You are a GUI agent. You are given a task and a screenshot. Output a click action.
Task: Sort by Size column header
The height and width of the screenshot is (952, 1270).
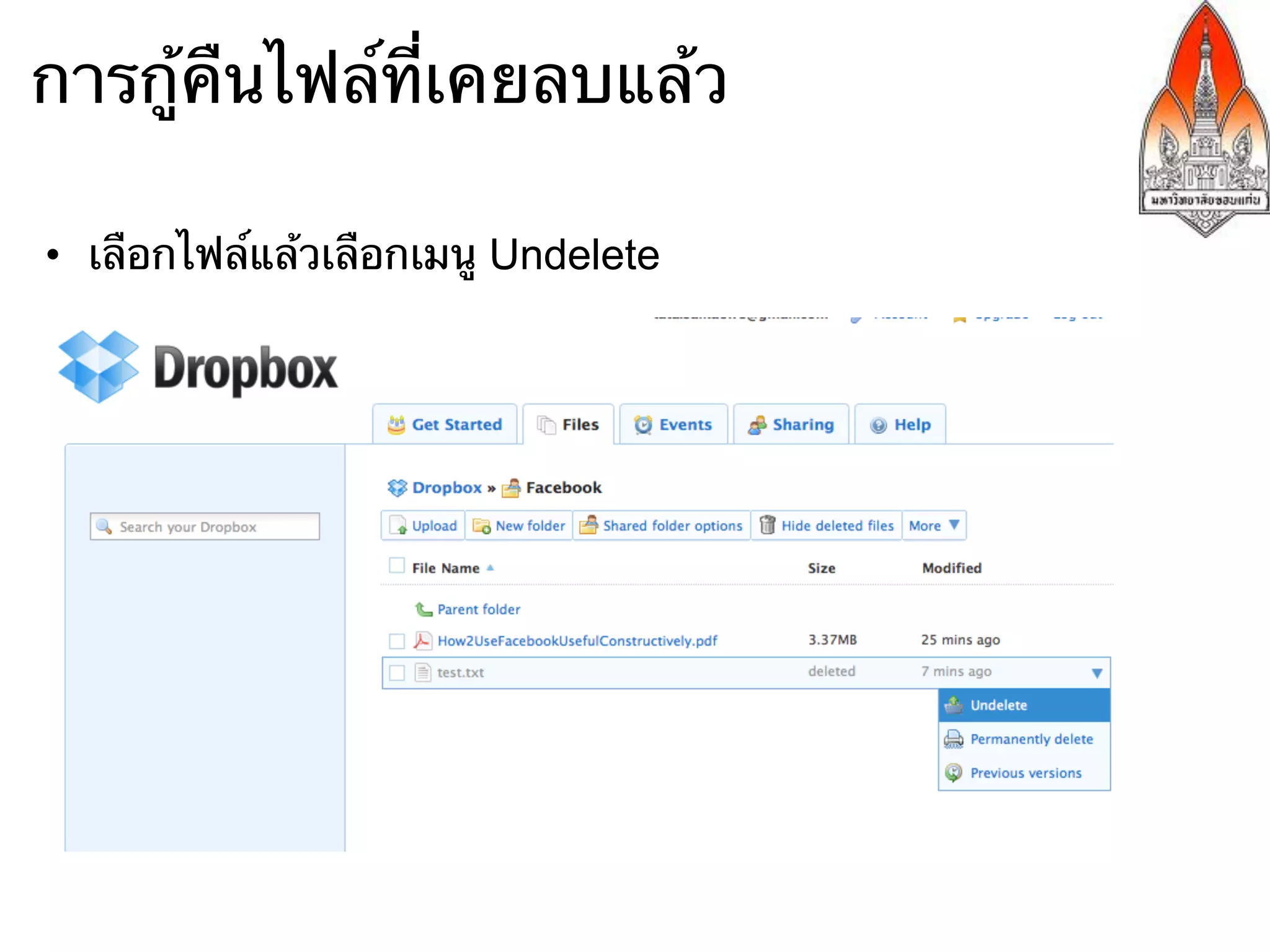click(822, 568)
